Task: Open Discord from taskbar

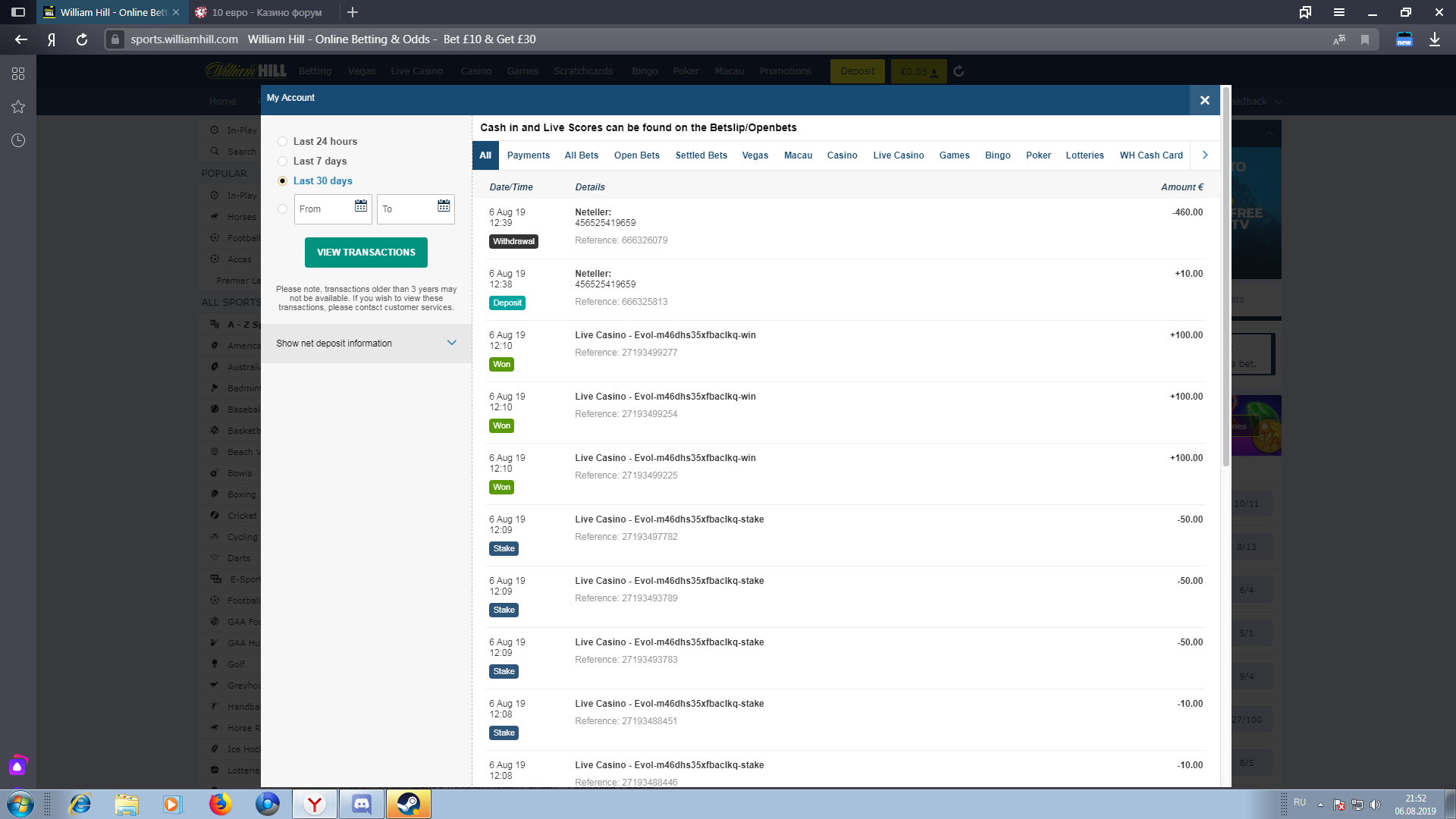Action: tap(362, 804)
